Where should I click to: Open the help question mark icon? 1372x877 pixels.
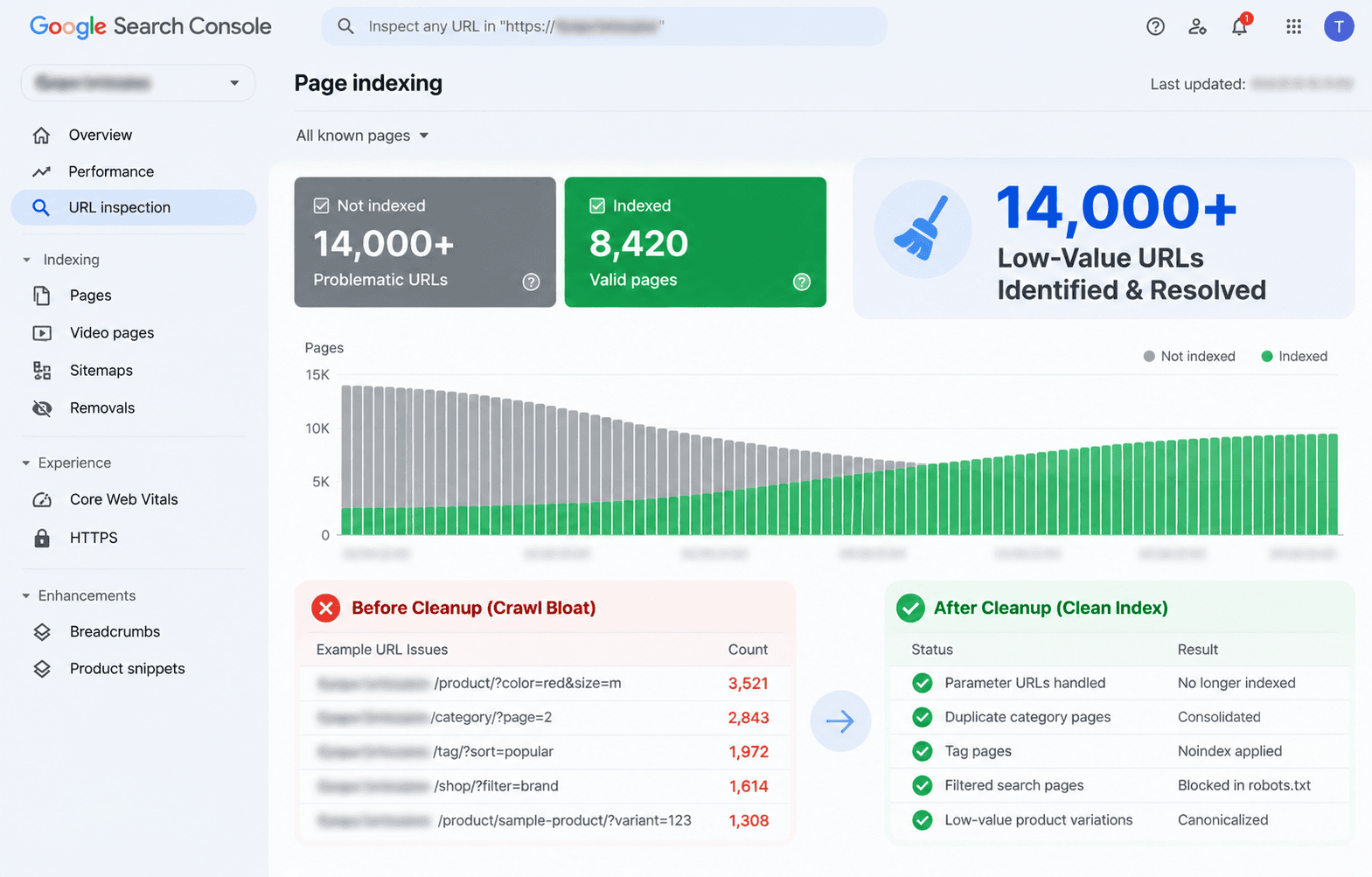click(x=1155, y=26)
